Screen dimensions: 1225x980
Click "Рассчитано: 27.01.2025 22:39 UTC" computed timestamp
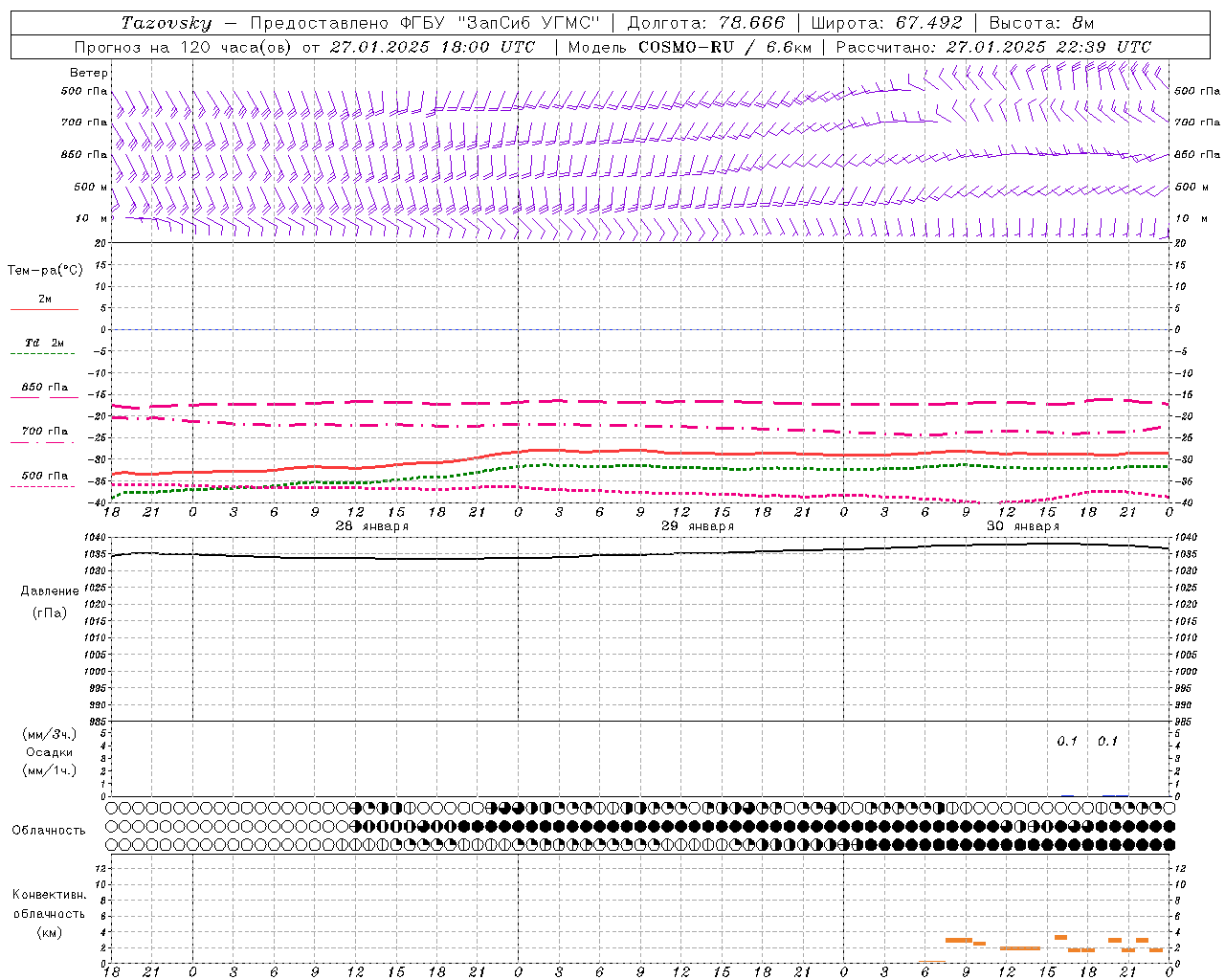tap(993, 47)
